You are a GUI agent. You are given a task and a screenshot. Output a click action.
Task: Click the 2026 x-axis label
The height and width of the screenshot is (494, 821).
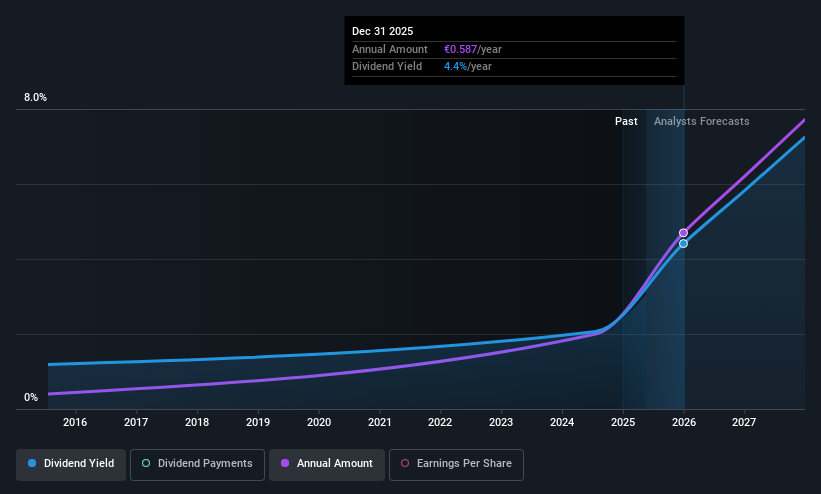click(684, 422)
